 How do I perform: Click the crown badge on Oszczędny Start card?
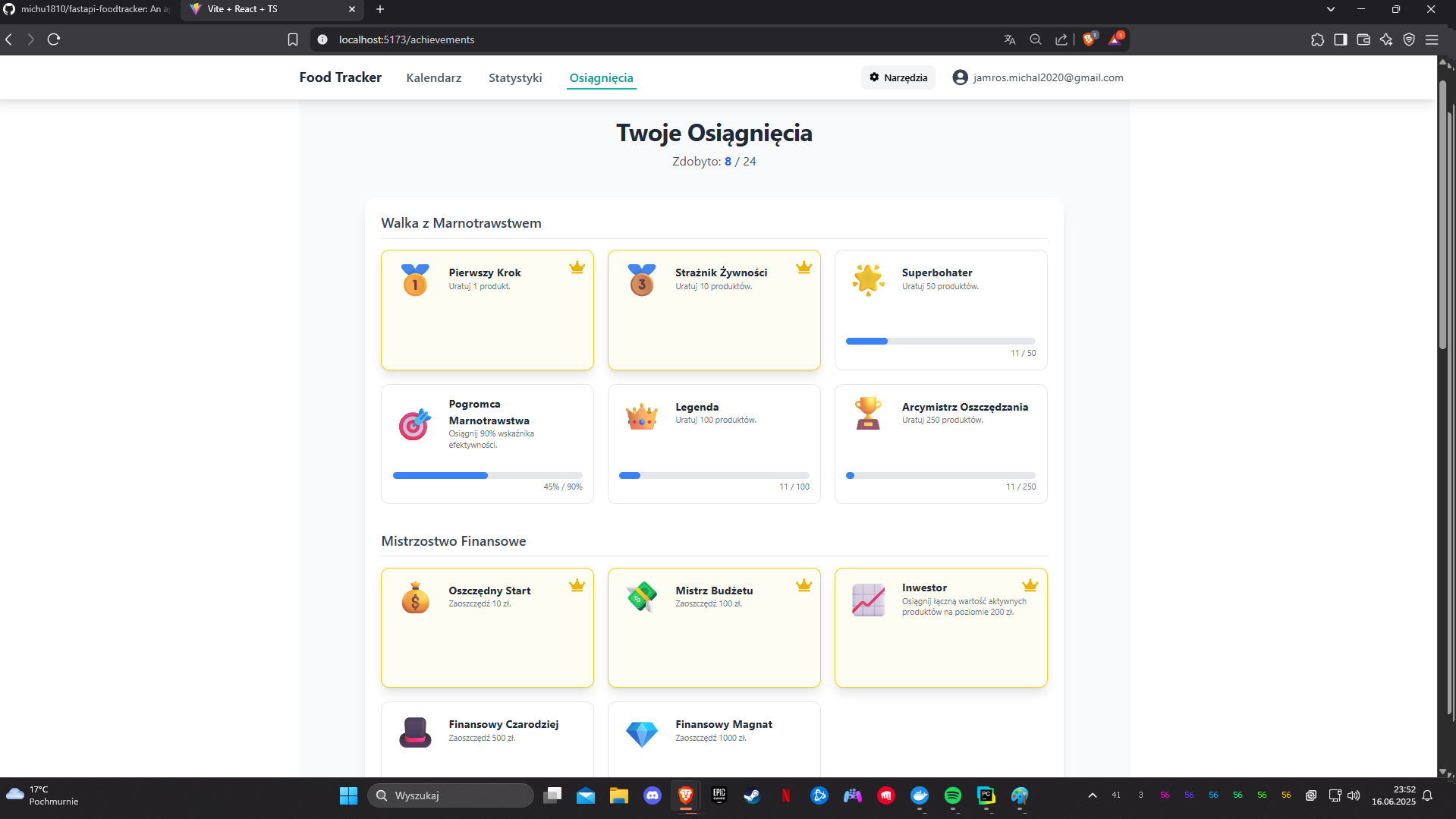[x=577, y=585]
